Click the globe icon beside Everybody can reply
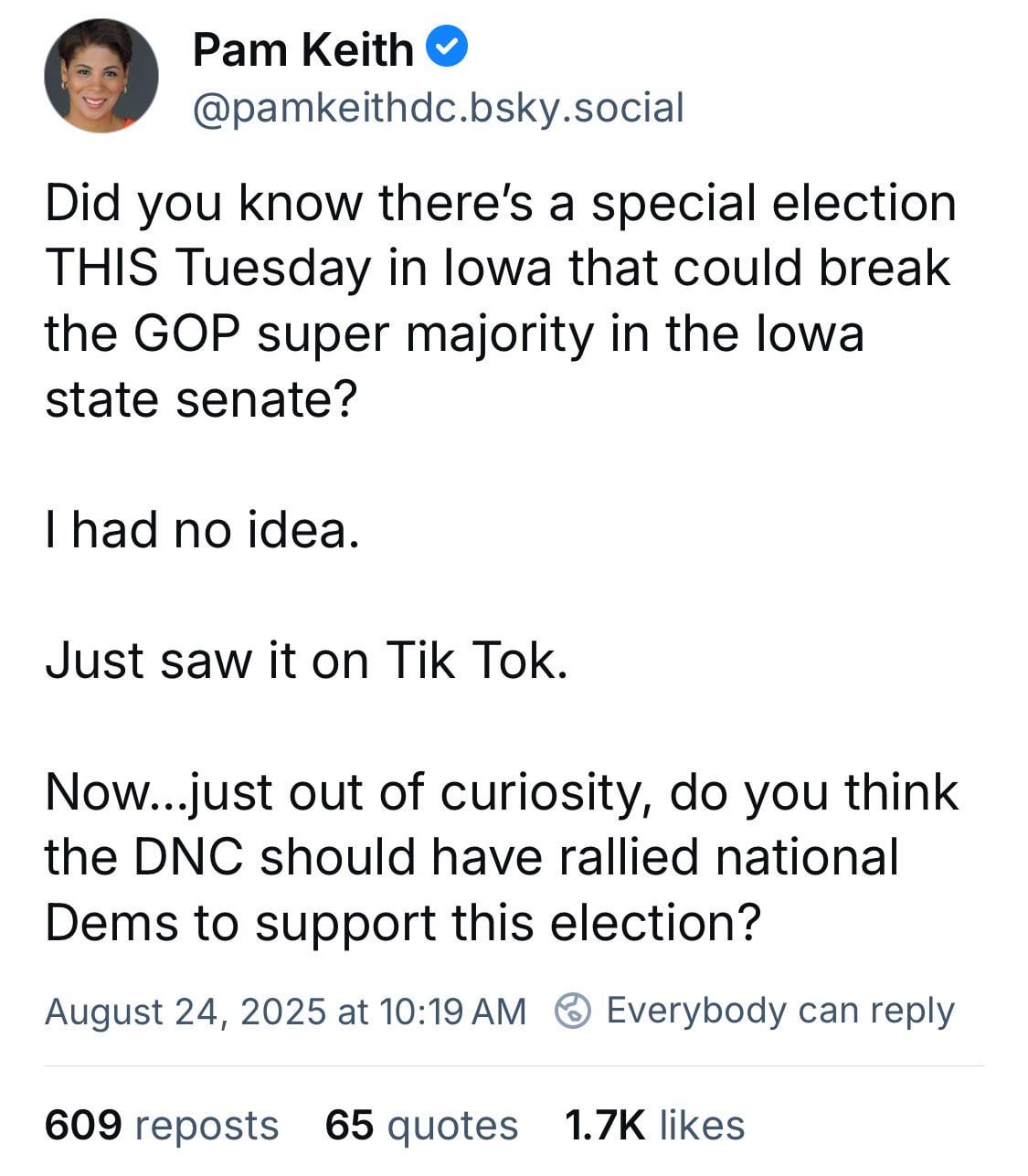Image resolution: width=1028 pixels, height=1176 pixels. click(574, 1012)
